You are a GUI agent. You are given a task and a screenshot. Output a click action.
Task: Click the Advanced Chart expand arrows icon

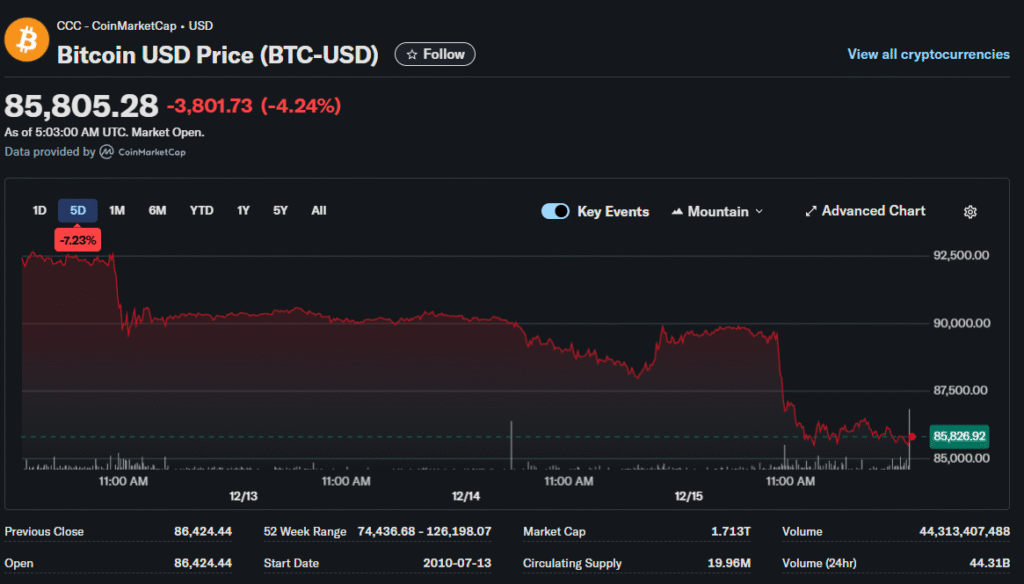pos(810,211)
